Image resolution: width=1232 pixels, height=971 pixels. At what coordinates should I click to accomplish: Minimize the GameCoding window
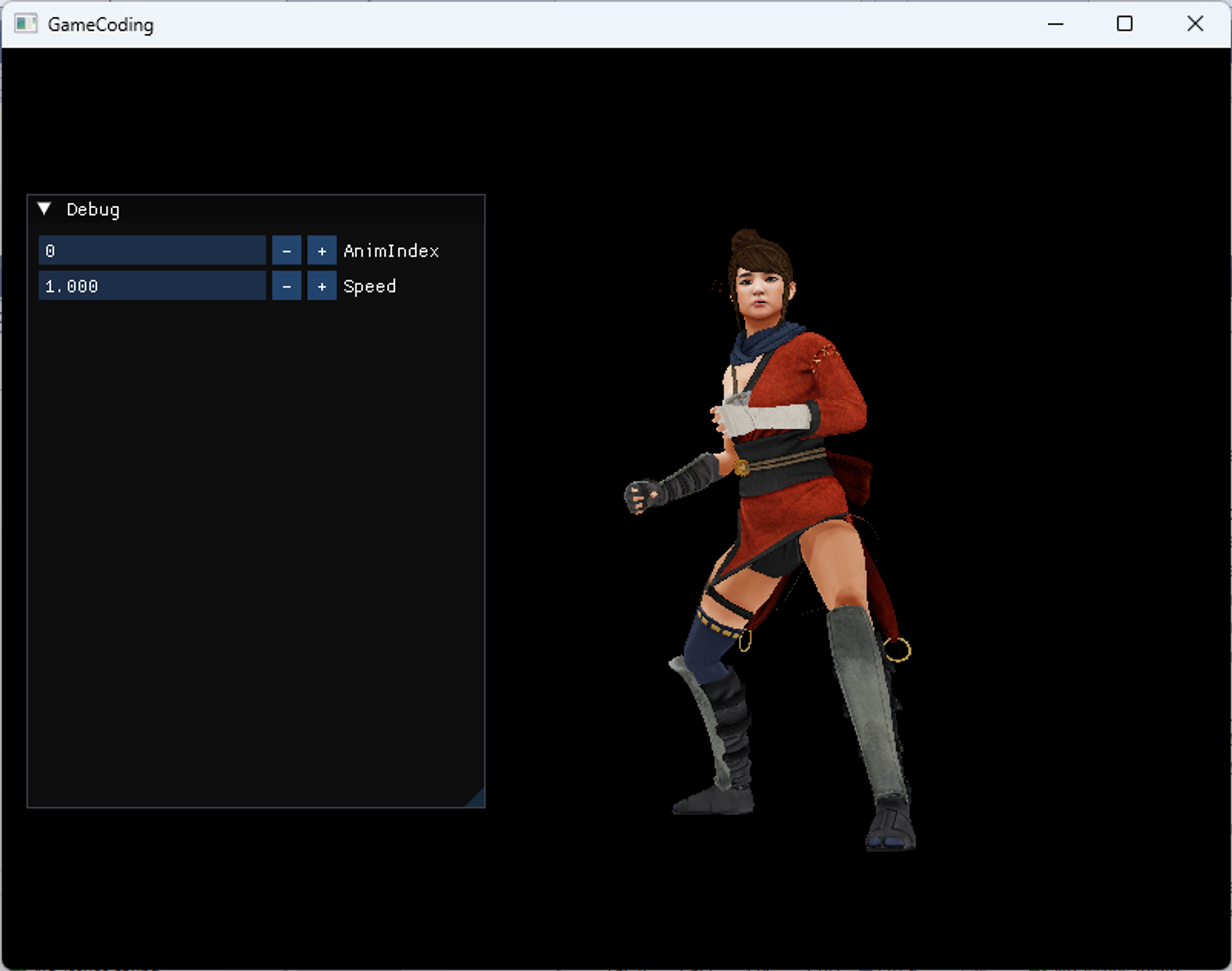[x=1055, y=24]
